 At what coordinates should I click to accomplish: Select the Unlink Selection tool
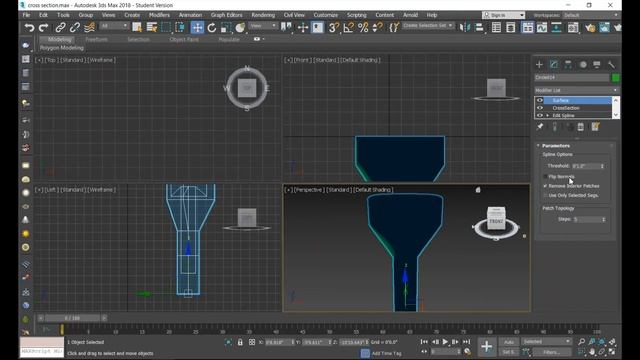coord(75,28)
